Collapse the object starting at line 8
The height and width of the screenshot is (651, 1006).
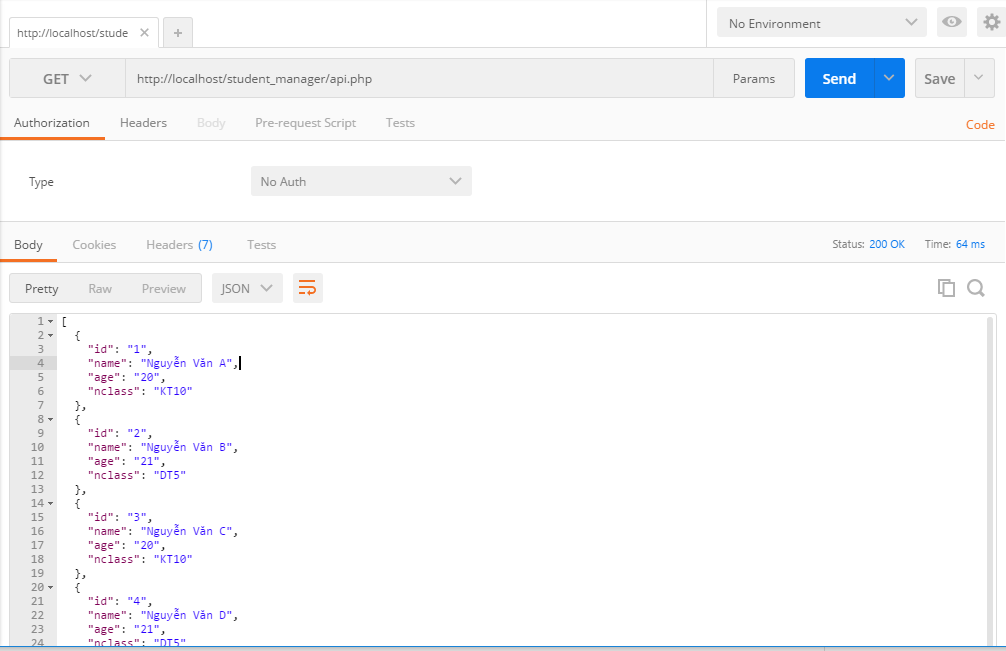[x=50, y=419]
